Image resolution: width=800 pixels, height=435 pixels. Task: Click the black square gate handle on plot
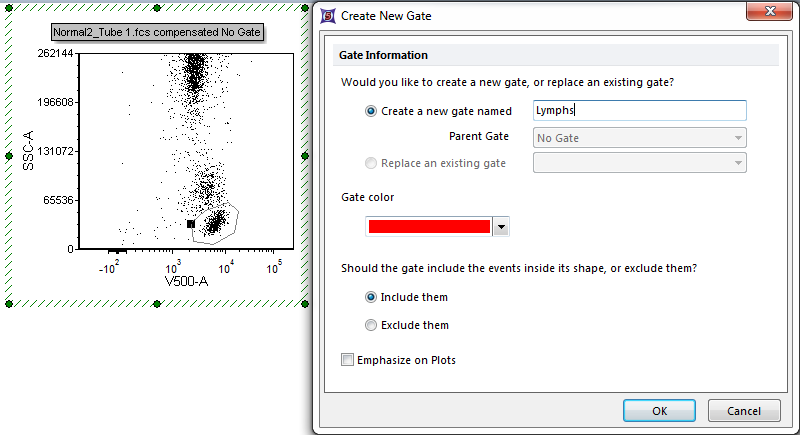pos(190,224)
